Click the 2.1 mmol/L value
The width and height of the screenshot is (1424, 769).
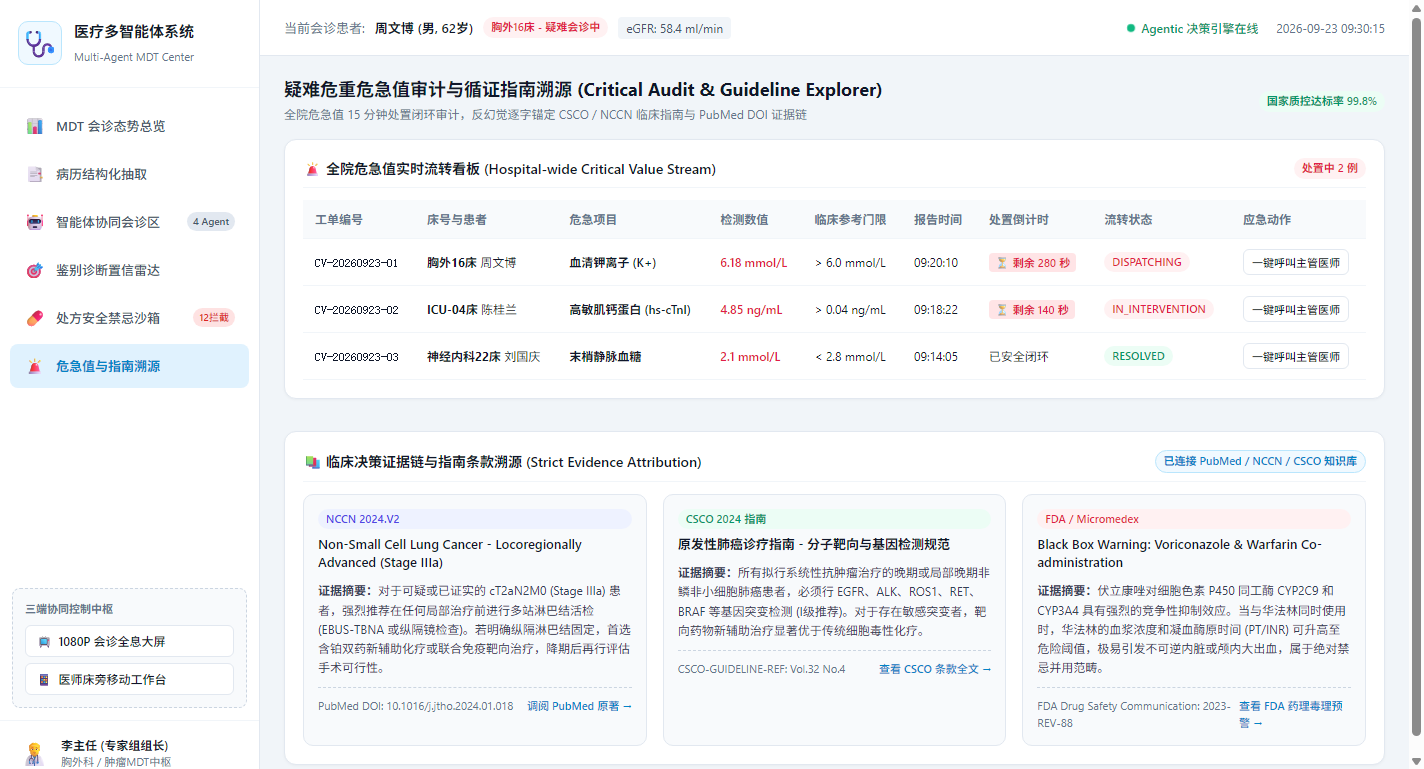748,357
